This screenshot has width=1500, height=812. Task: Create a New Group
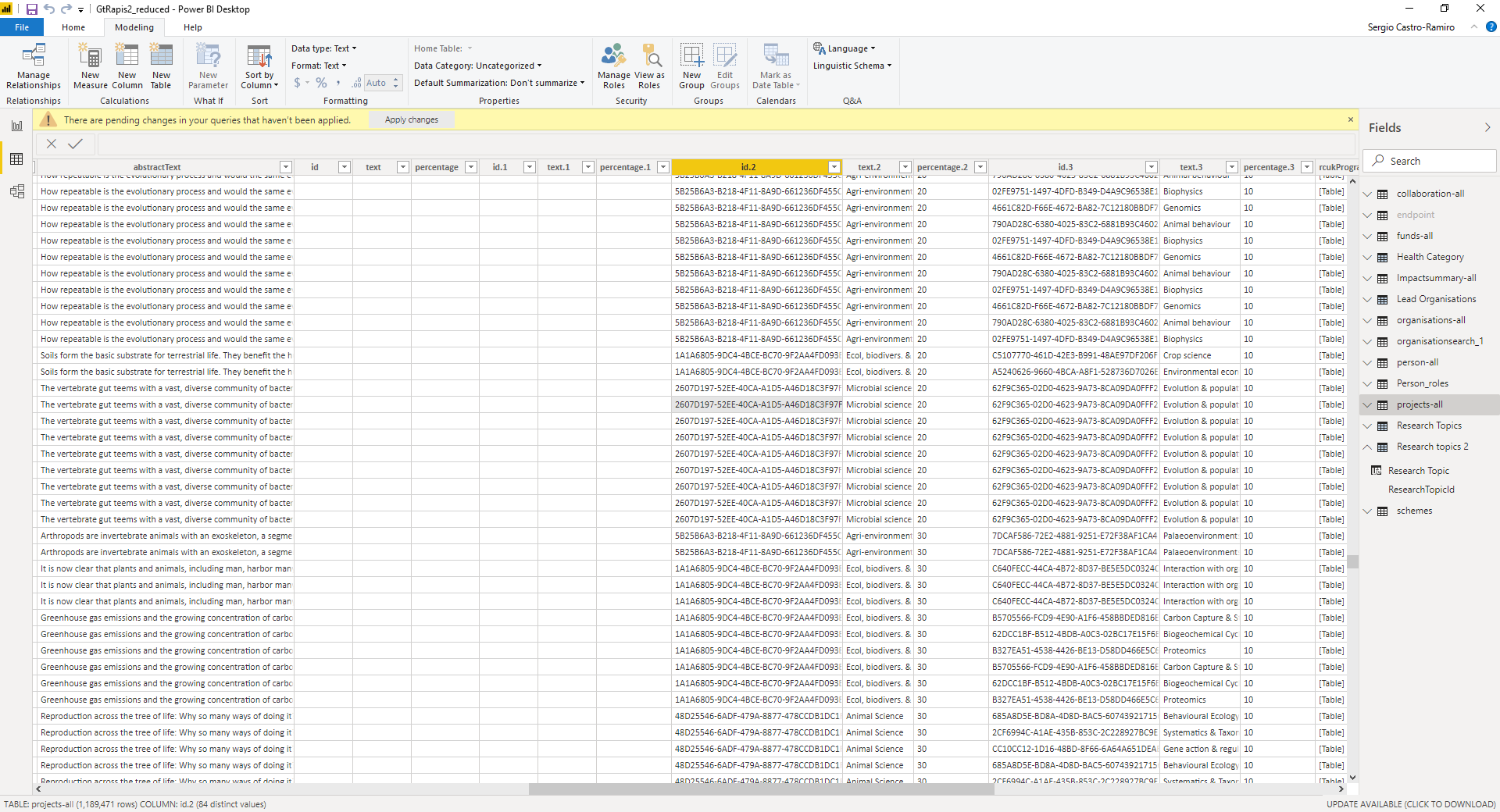pos(691,66)
